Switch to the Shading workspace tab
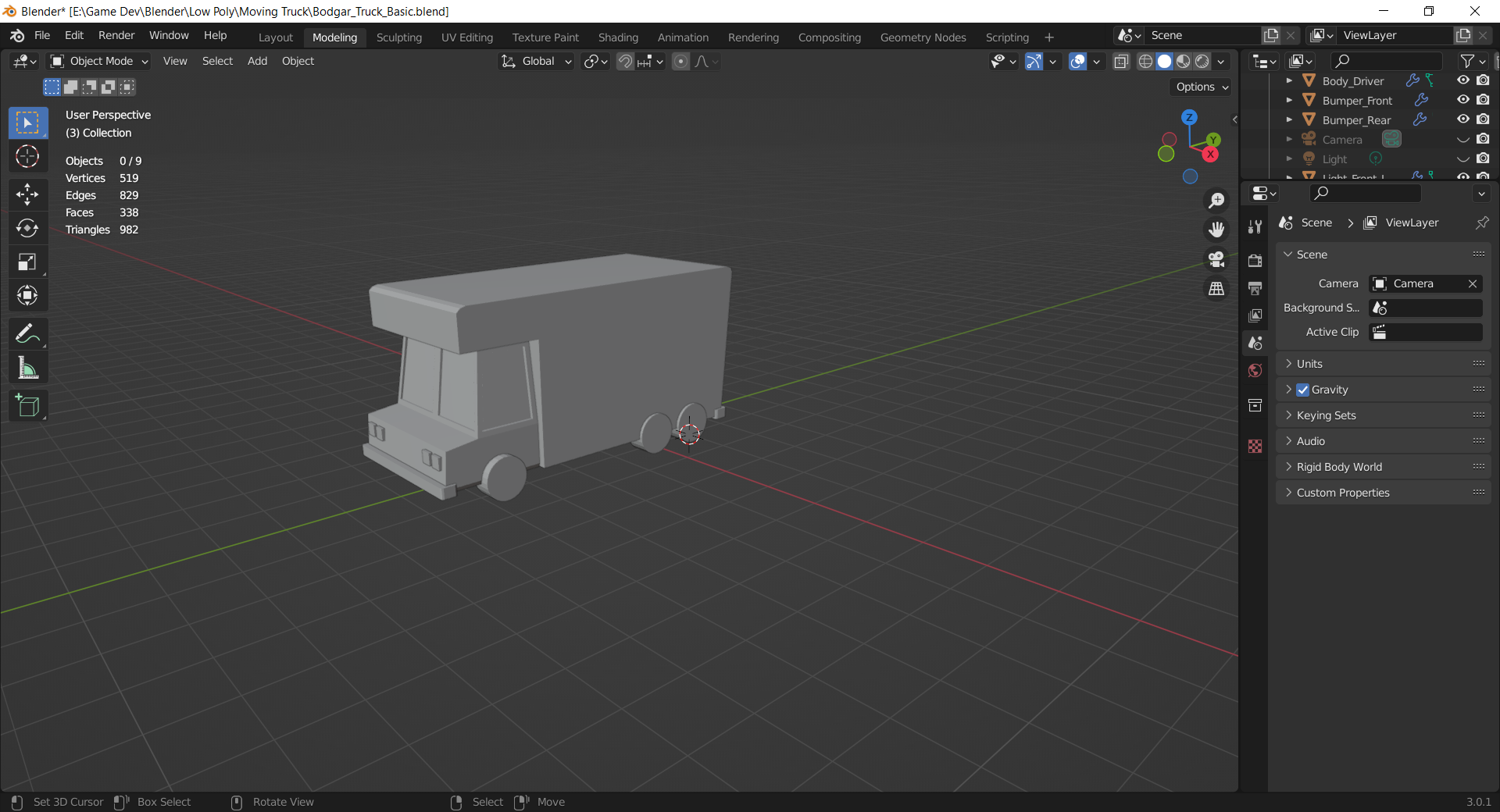 pyautogui.click(x=618, y=37)
